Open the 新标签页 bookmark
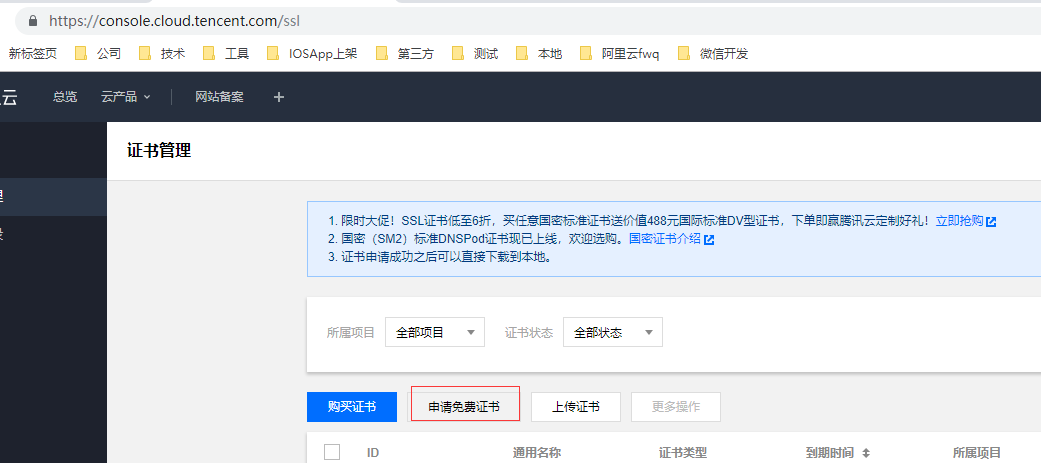1041x463 pixels. point(33,54)
